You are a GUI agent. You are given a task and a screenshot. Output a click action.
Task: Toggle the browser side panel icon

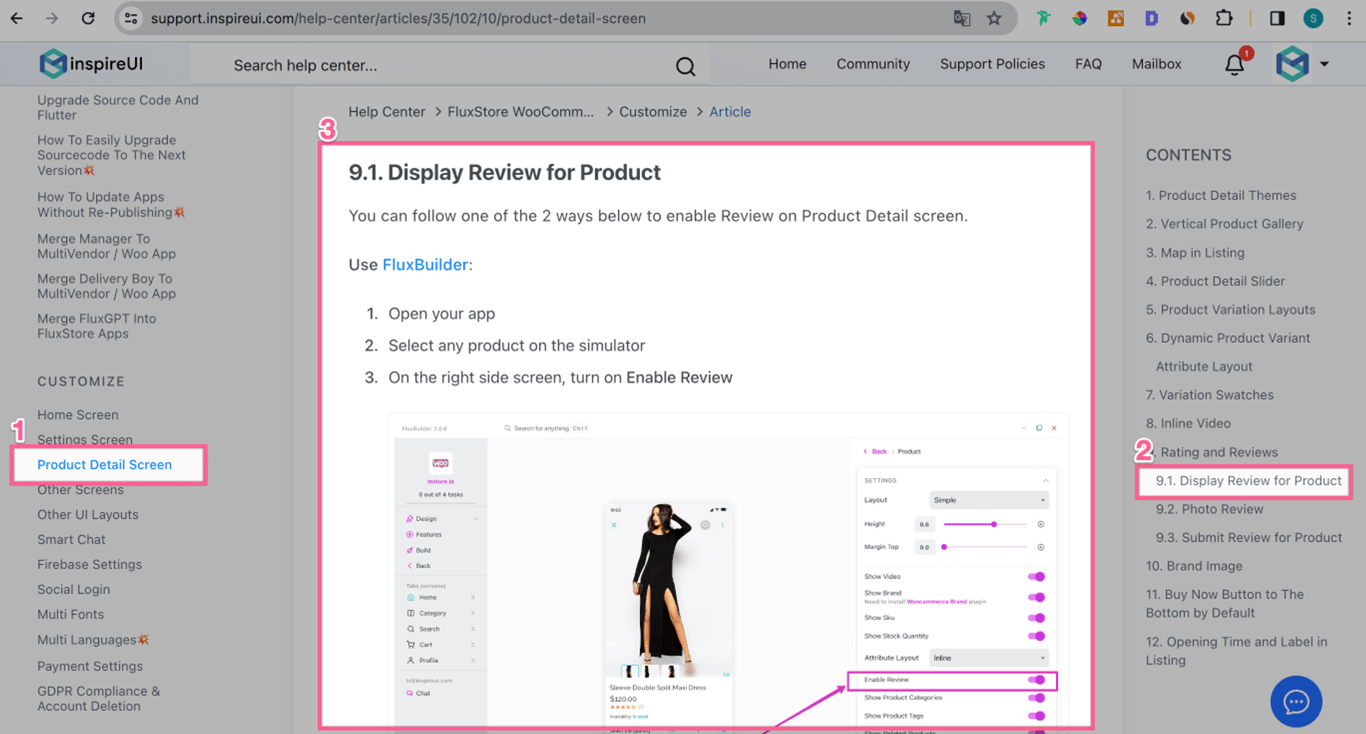tap(1277, 18)
